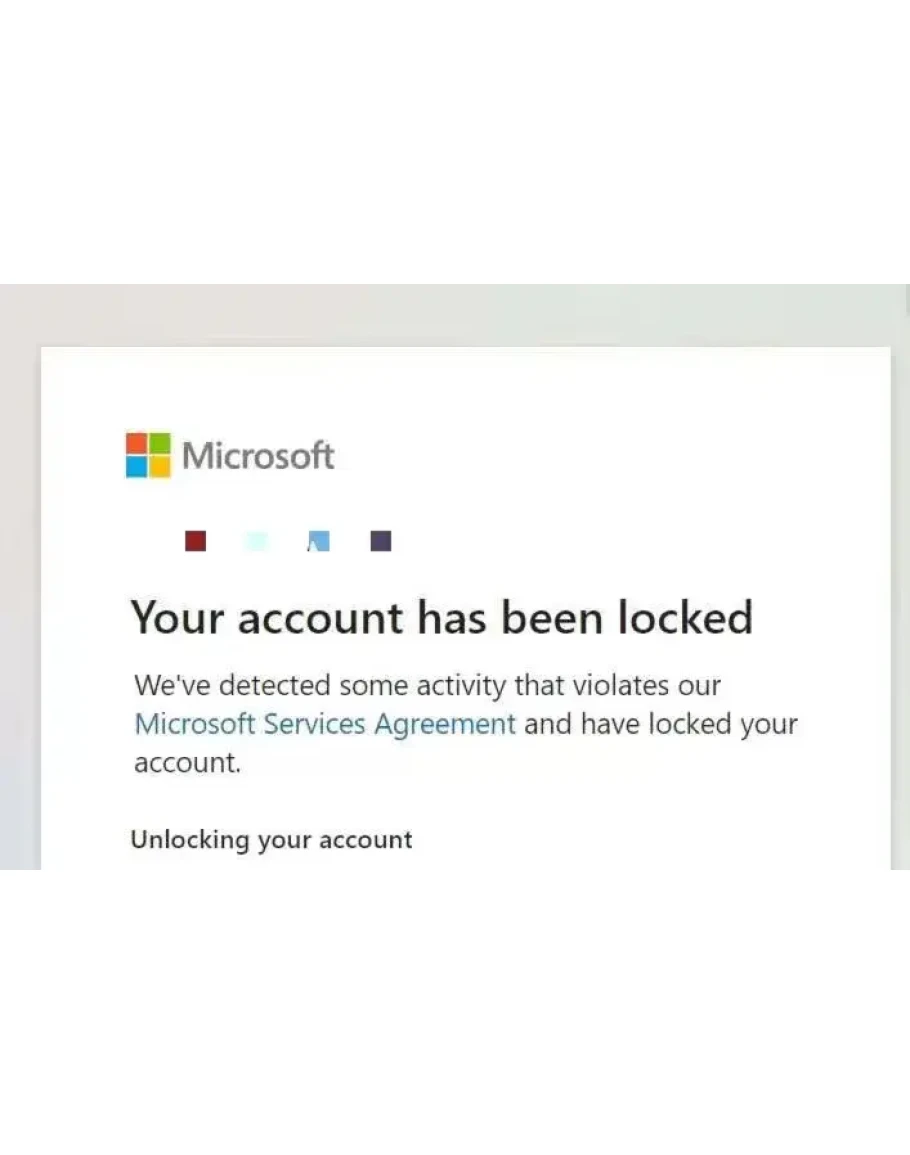The image size is (910, 1155).
Task: Click the "Your account has been locked" heading
Action: coord(441,617)
